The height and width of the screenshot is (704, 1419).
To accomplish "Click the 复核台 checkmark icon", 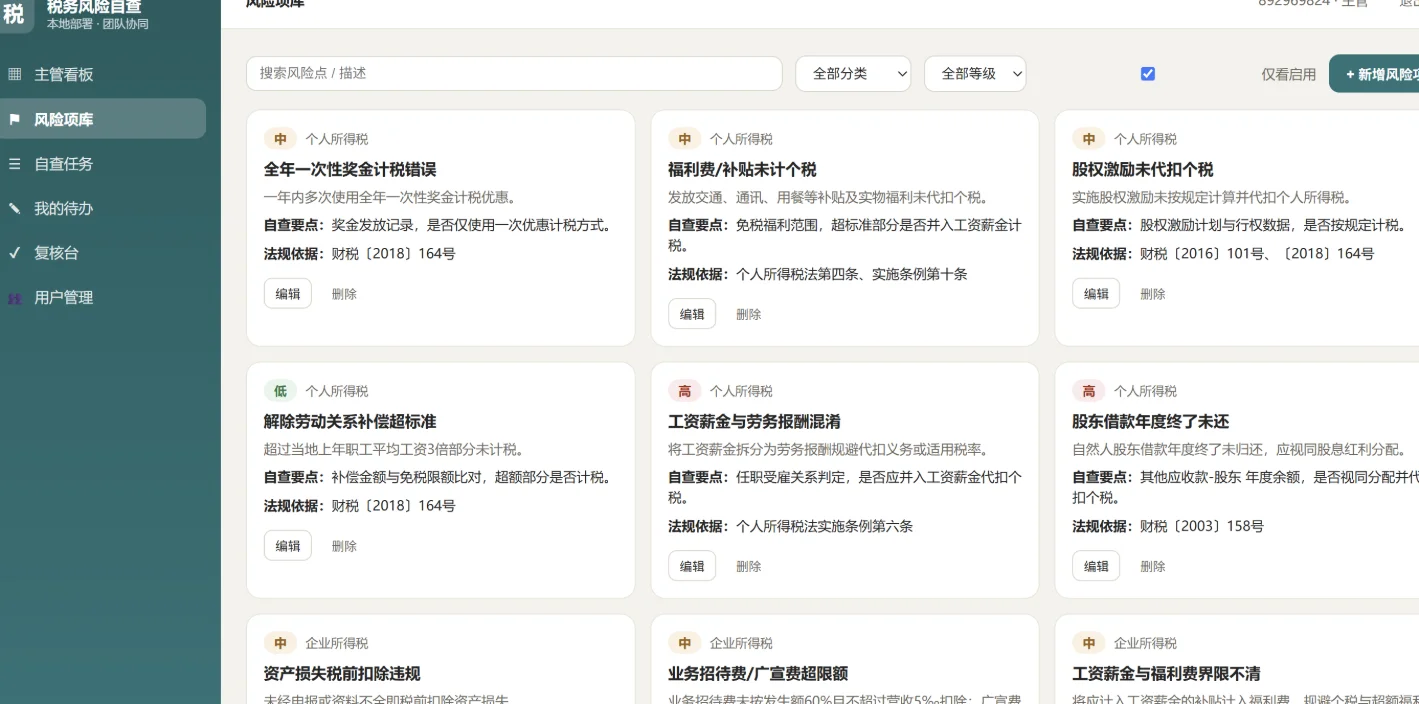I will click(x=14, y=253).
